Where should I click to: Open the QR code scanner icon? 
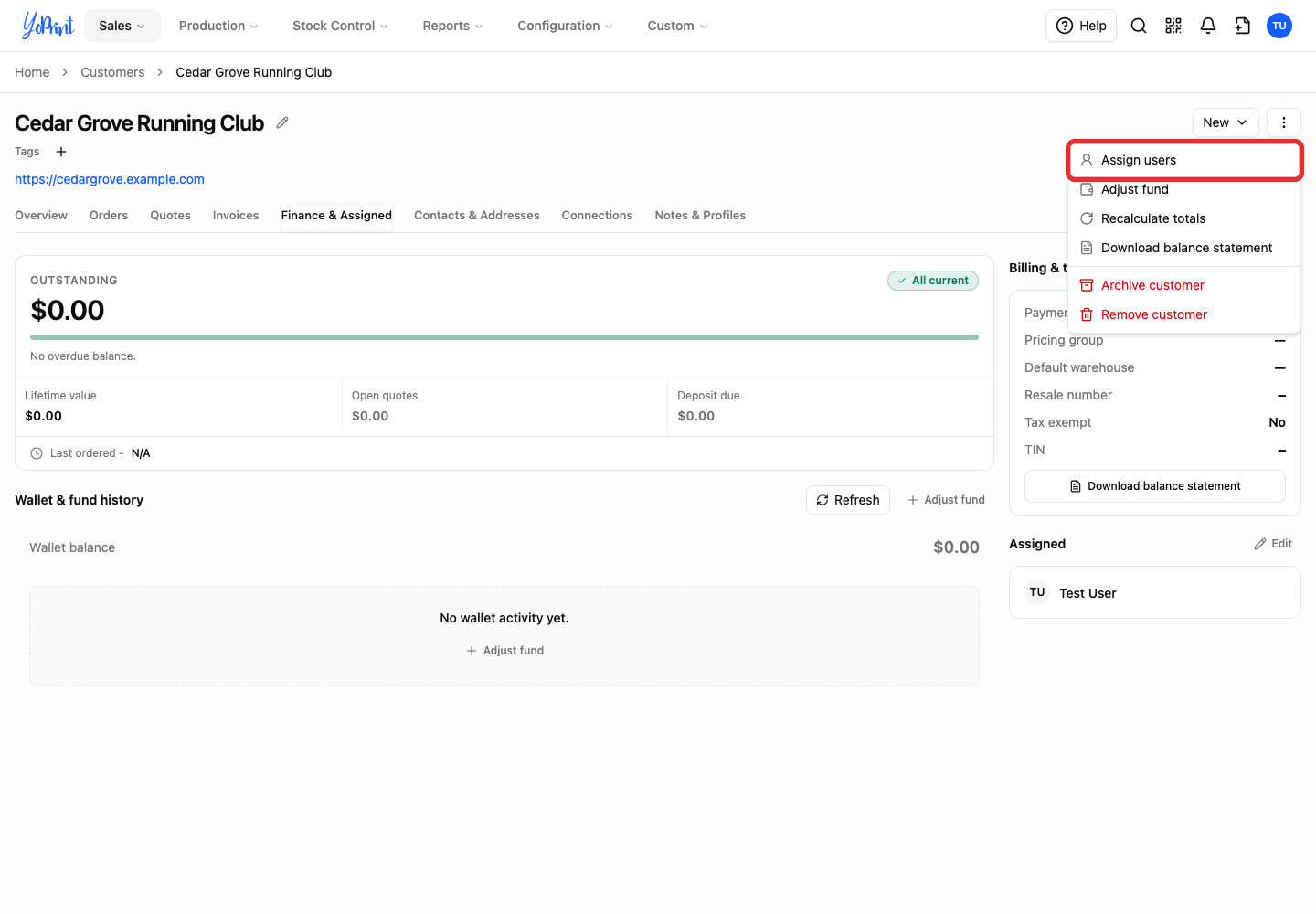1173,26
